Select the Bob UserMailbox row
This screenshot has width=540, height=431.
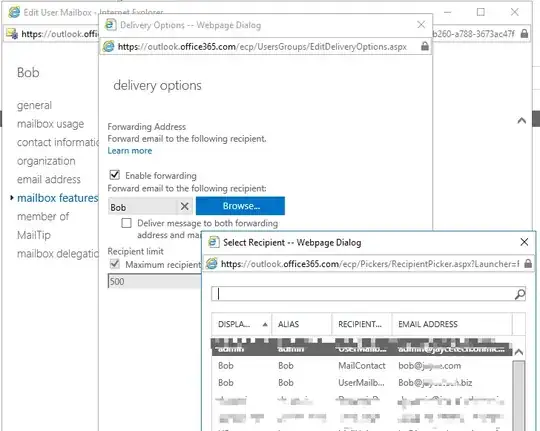[x=362, y=383]
